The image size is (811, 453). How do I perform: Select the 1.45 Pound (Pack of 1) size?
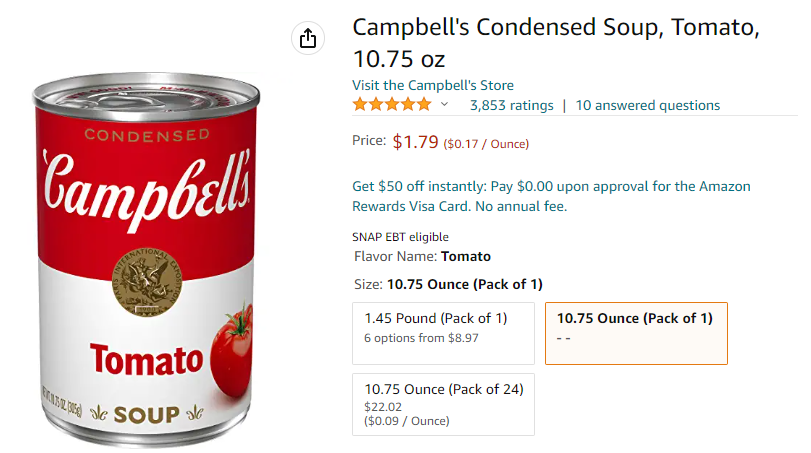coord(444,328)
